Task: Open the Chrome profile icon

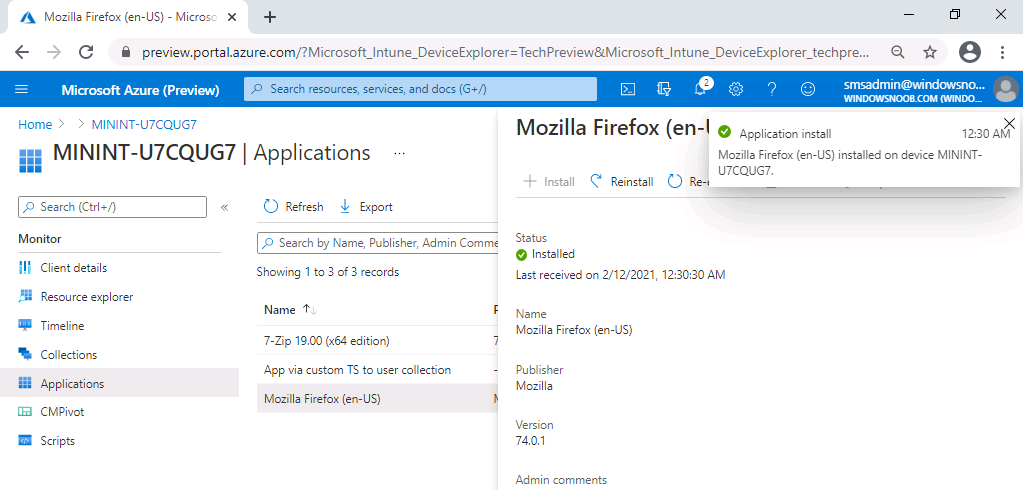Action: (x=970, y=52)
